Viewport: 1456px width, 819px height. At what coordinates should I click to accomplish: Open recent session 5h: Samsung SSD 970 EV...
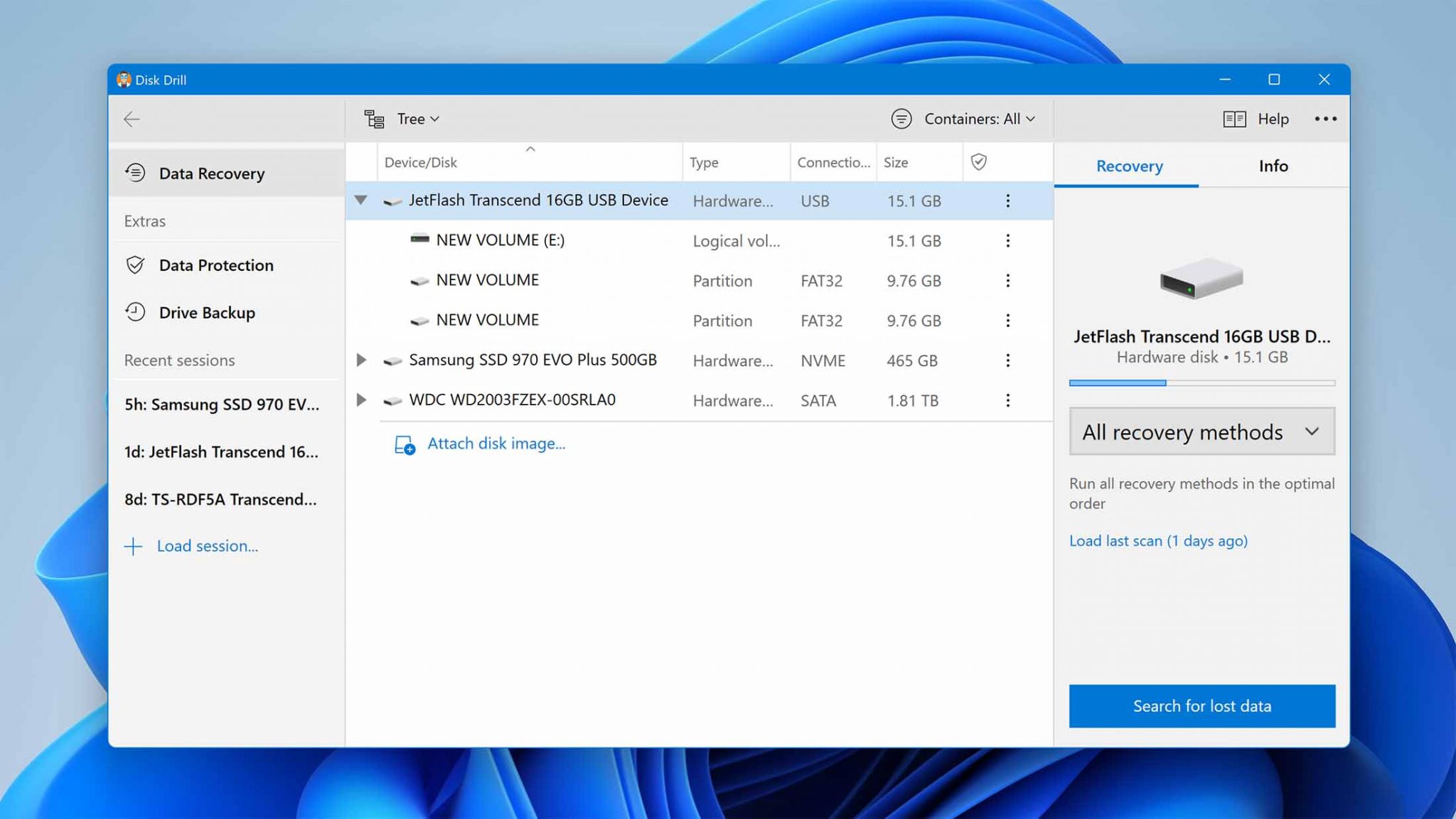point(222,405)
